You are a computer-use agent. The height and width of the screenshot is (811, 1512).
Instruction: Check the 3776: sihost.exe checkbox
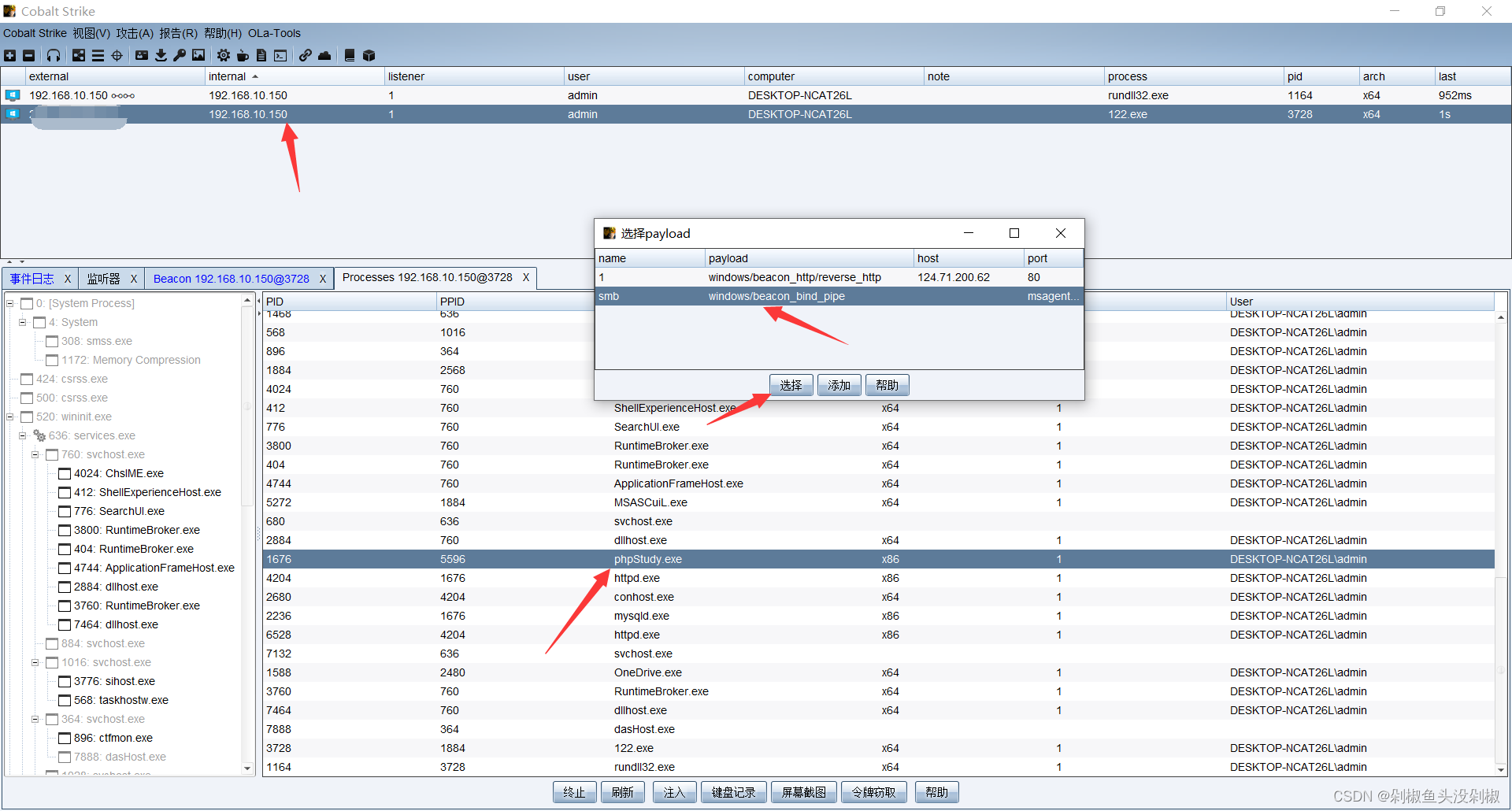pos(65,682)
